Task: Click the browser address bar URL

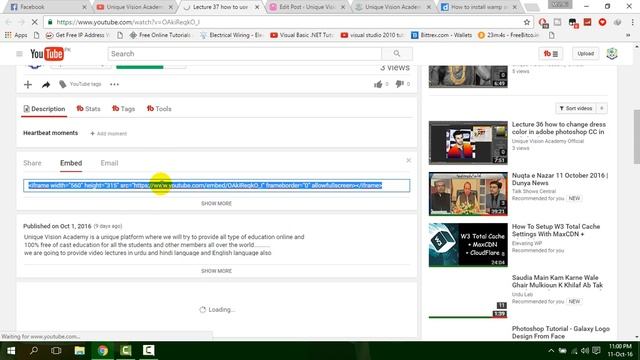Action: [128, 22]
